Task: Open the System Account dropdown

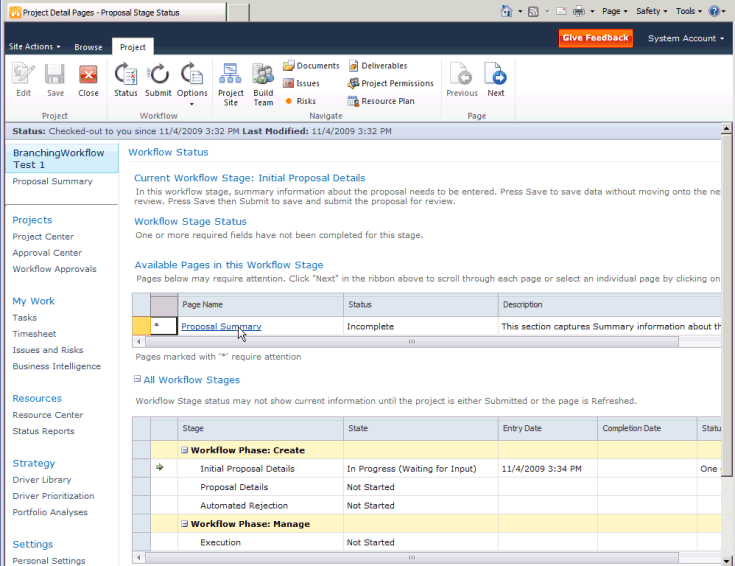Action: (x=686, y=38)
